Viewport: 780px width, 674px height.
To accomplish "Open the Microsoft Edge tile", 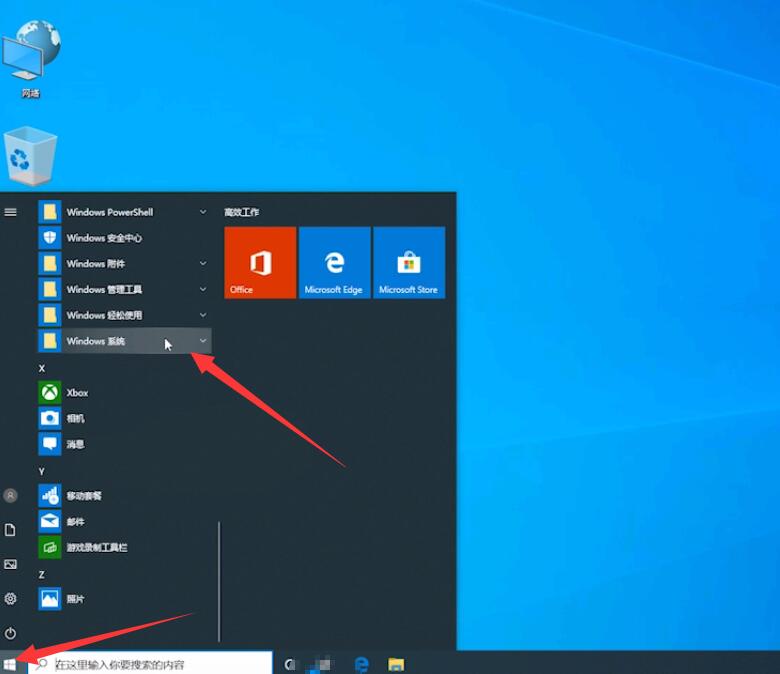I will pyautogui.click(x=335, y=263).
